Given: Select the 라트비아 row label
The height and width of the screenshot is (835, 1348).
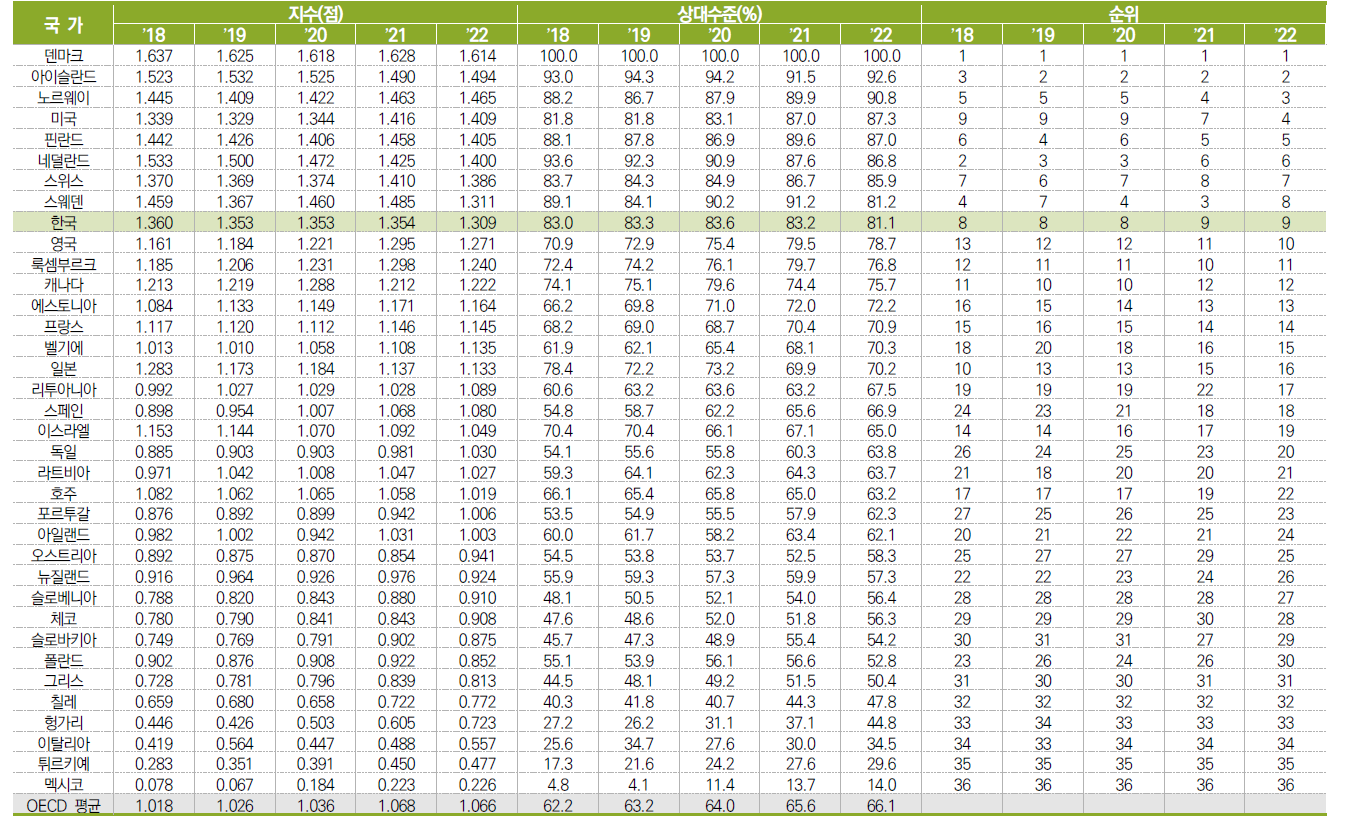Looking at the screenshot, I should [64, 472].
